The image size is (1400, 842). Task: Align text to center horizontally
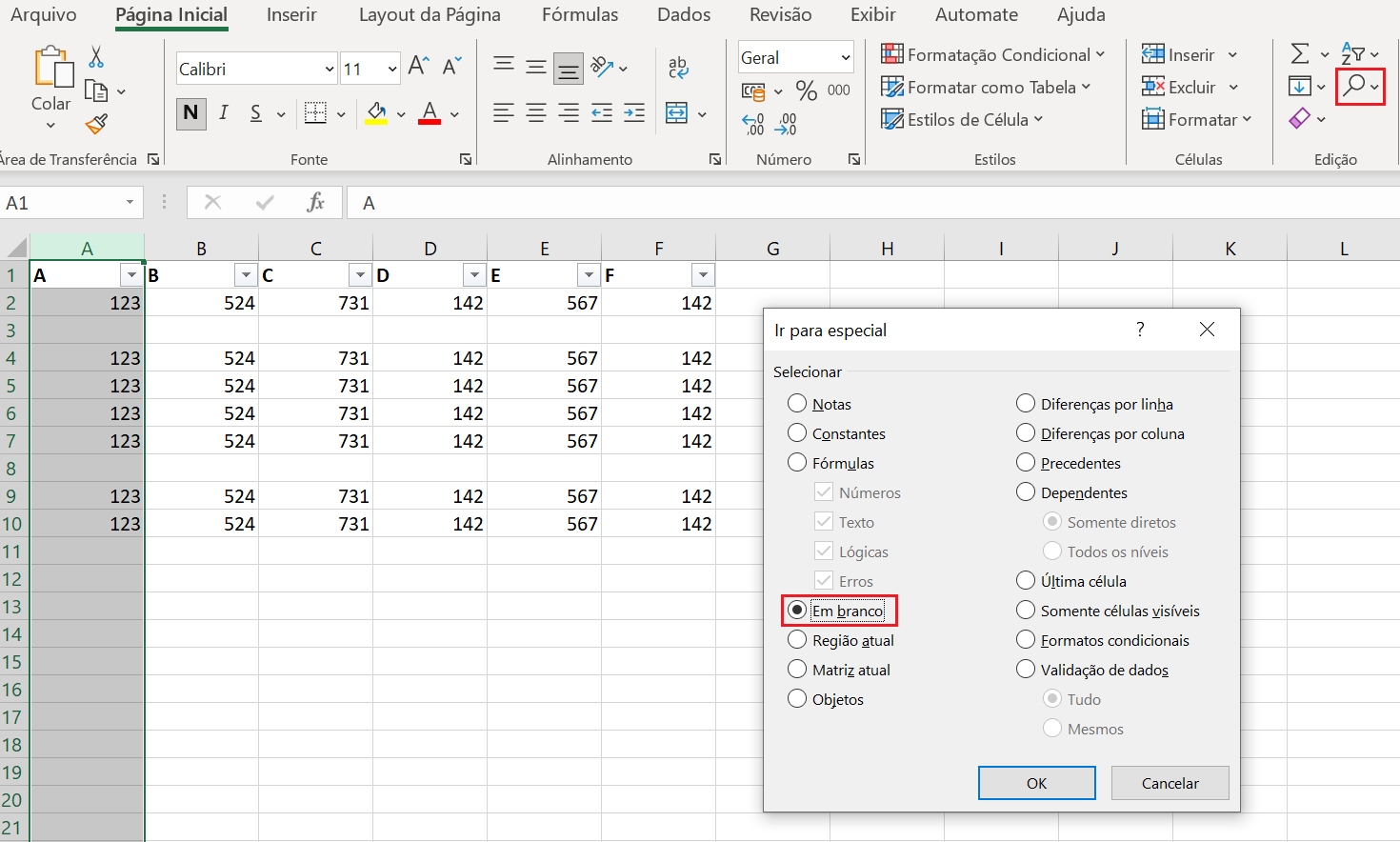pos(536,113)
